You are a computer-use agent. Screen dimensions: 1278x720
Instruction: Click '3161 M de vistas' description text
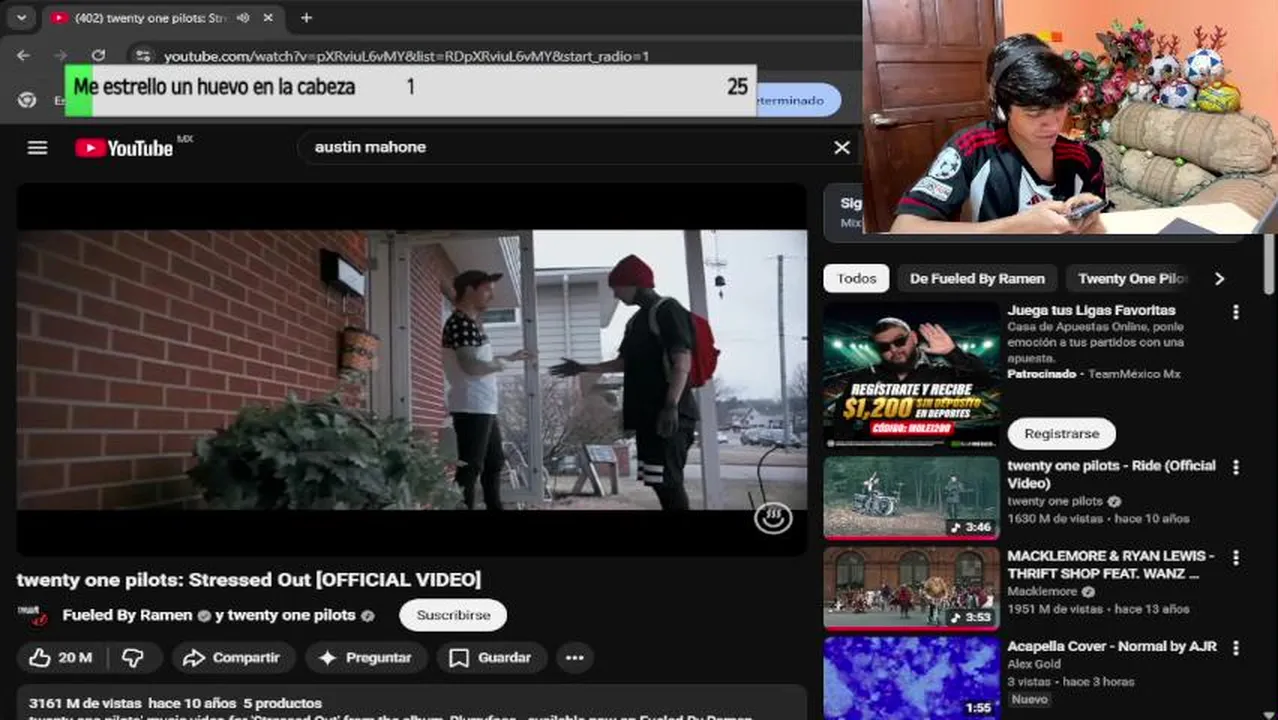(84, 703)
